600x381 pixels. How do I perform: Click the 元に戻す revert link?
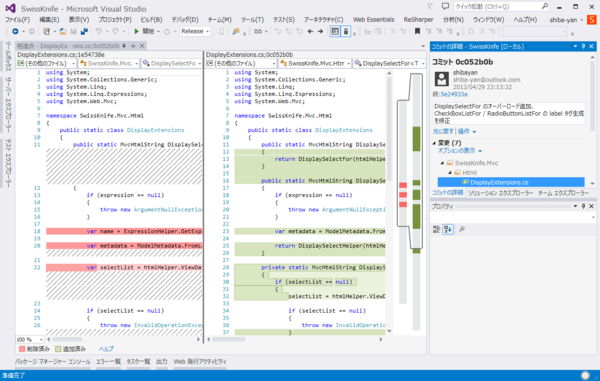pyautogui.click(x=443, y=131)
